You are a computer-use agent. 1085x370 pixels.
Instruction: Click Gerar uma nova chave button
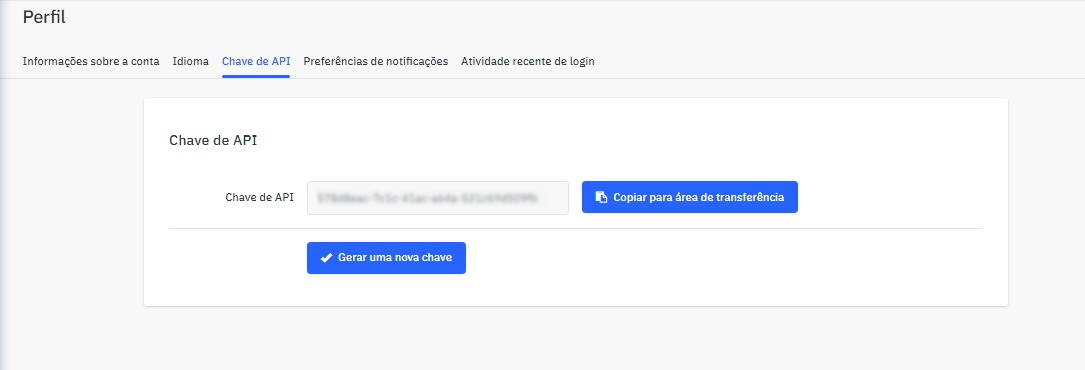386,258
